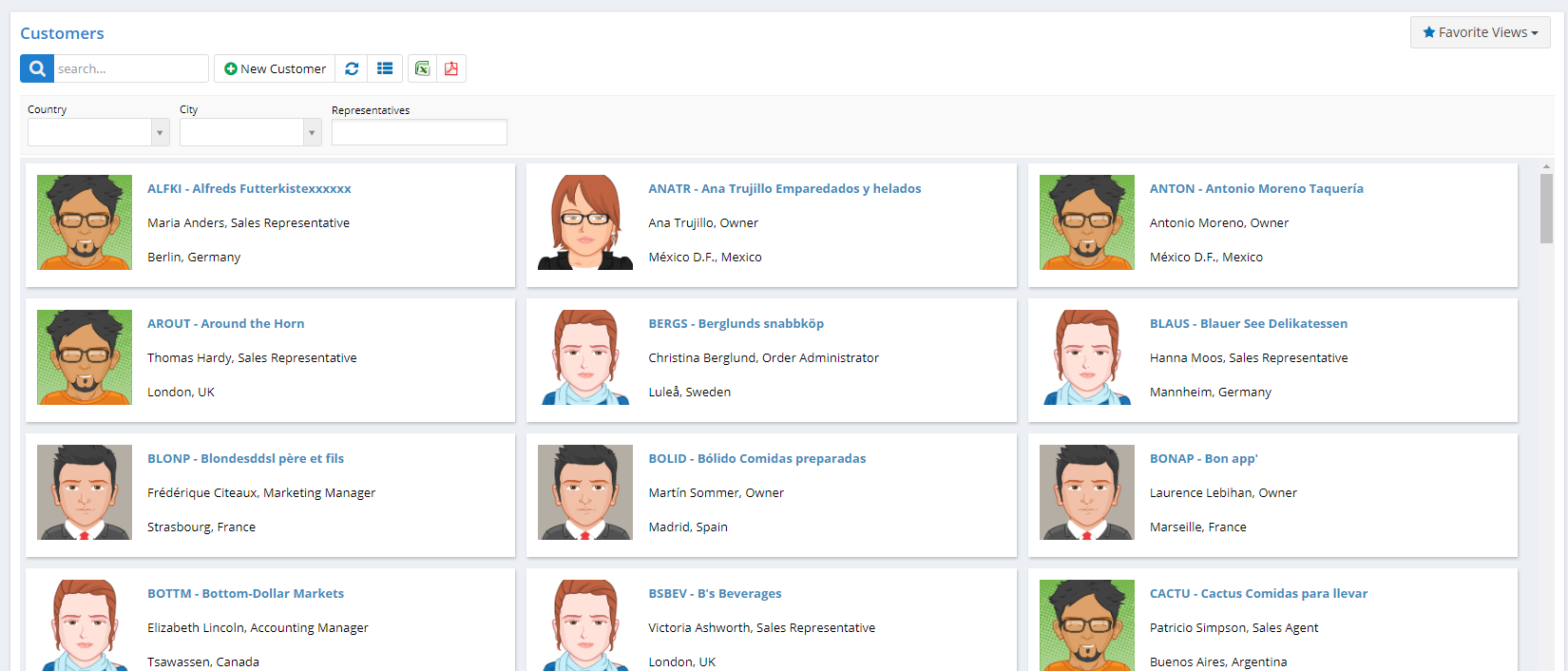Export to PDF icon
The height and width of the screenshot is (671, 1568).
451,68
